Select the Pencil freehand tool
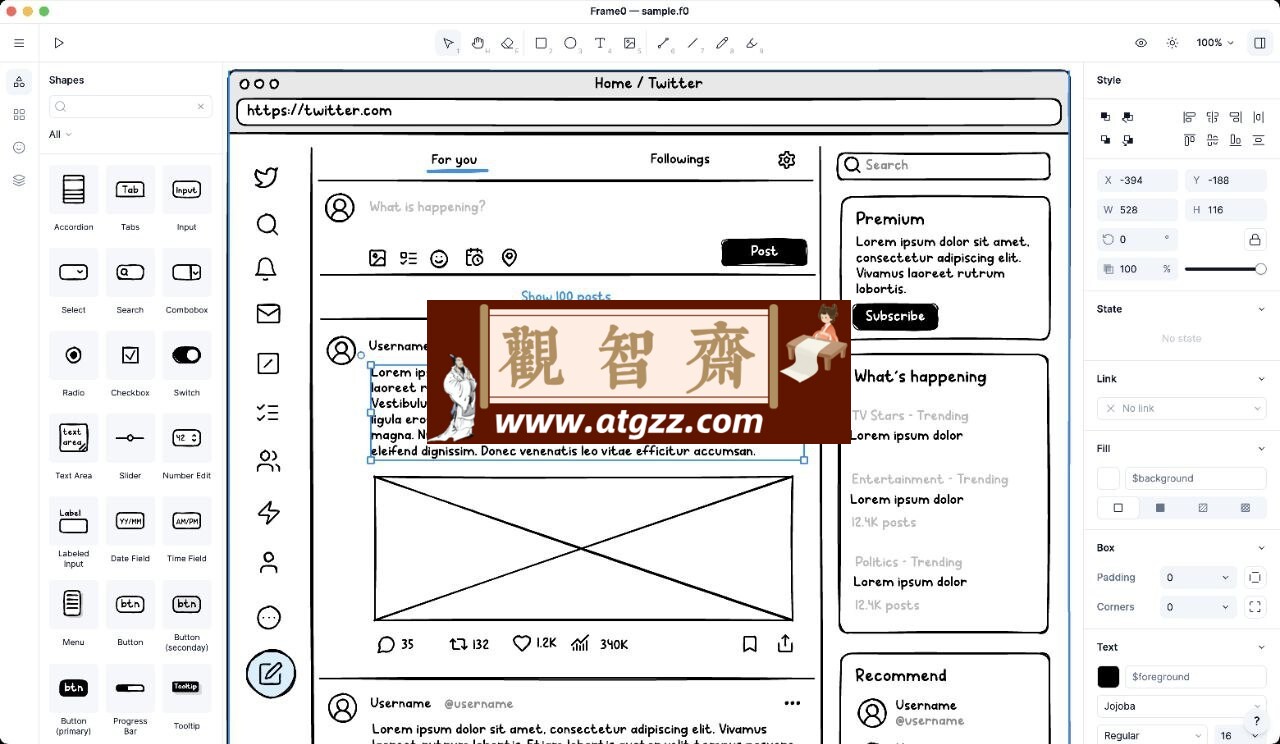The image size is (1280, 744). [x=723, y=43]
